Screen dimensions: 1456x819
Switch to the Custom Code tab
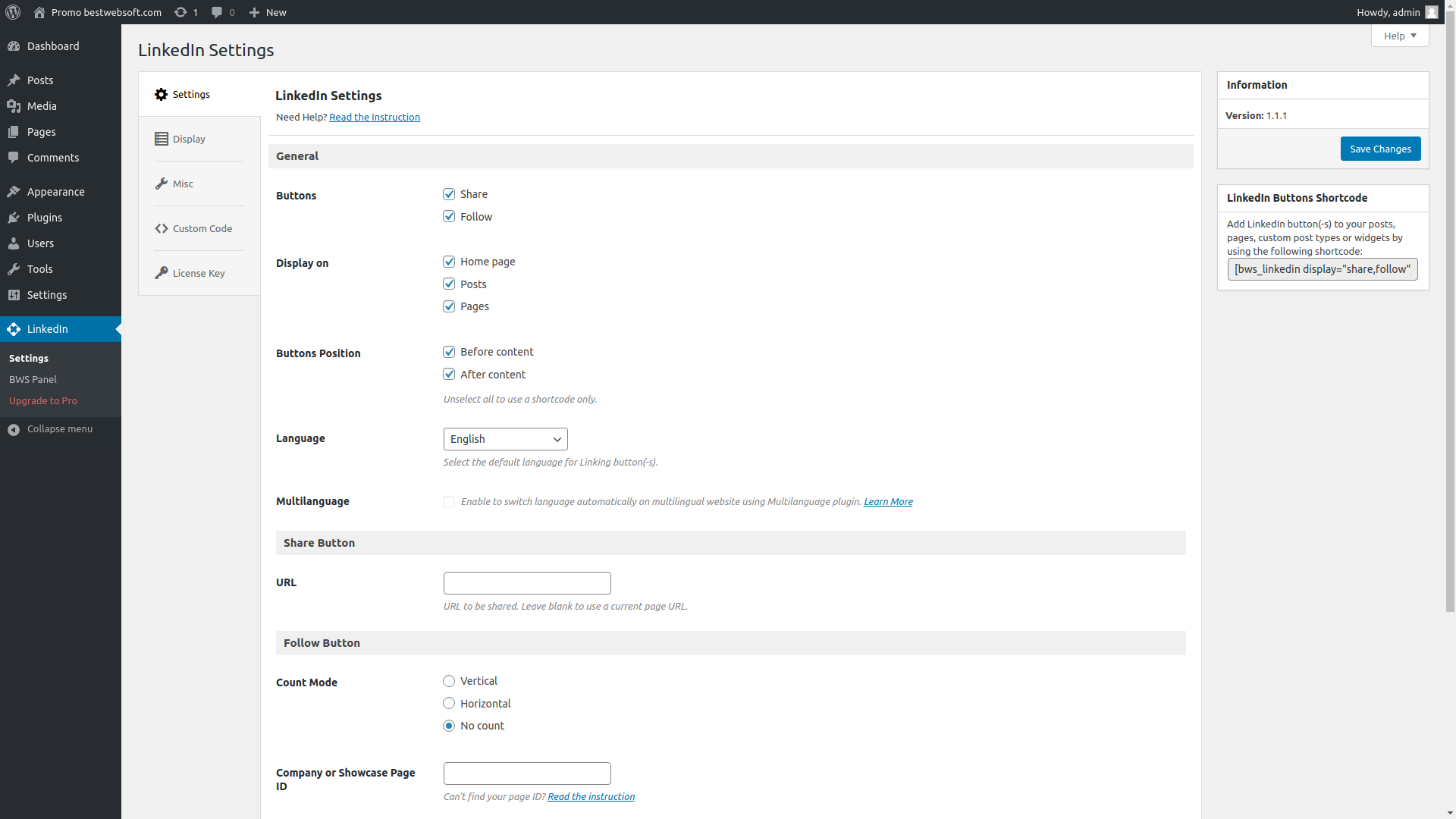coord(199,228)
